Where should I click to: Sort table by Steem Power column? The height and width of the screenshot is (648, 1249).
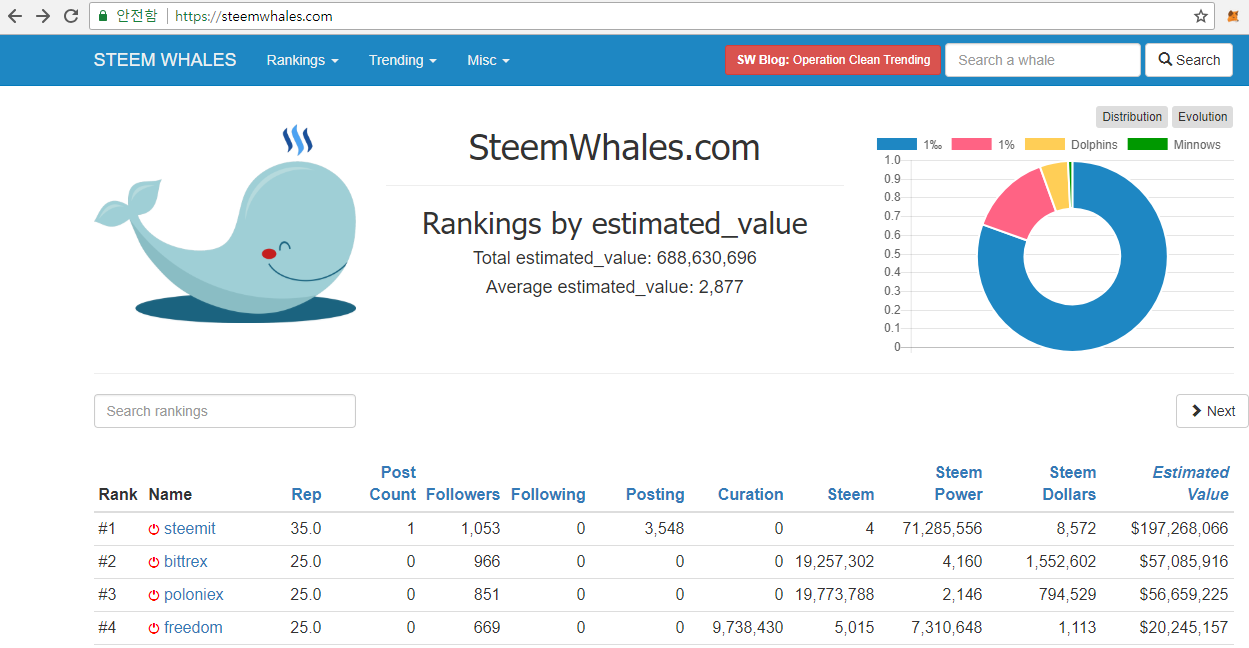(x=958, y=483)
